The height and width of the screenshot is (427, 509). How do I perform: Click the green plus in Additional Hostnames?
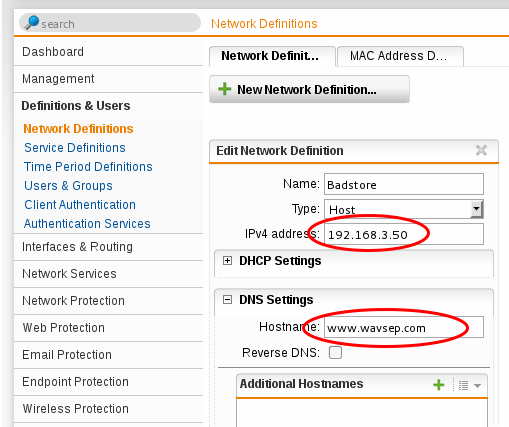point(439,385)
